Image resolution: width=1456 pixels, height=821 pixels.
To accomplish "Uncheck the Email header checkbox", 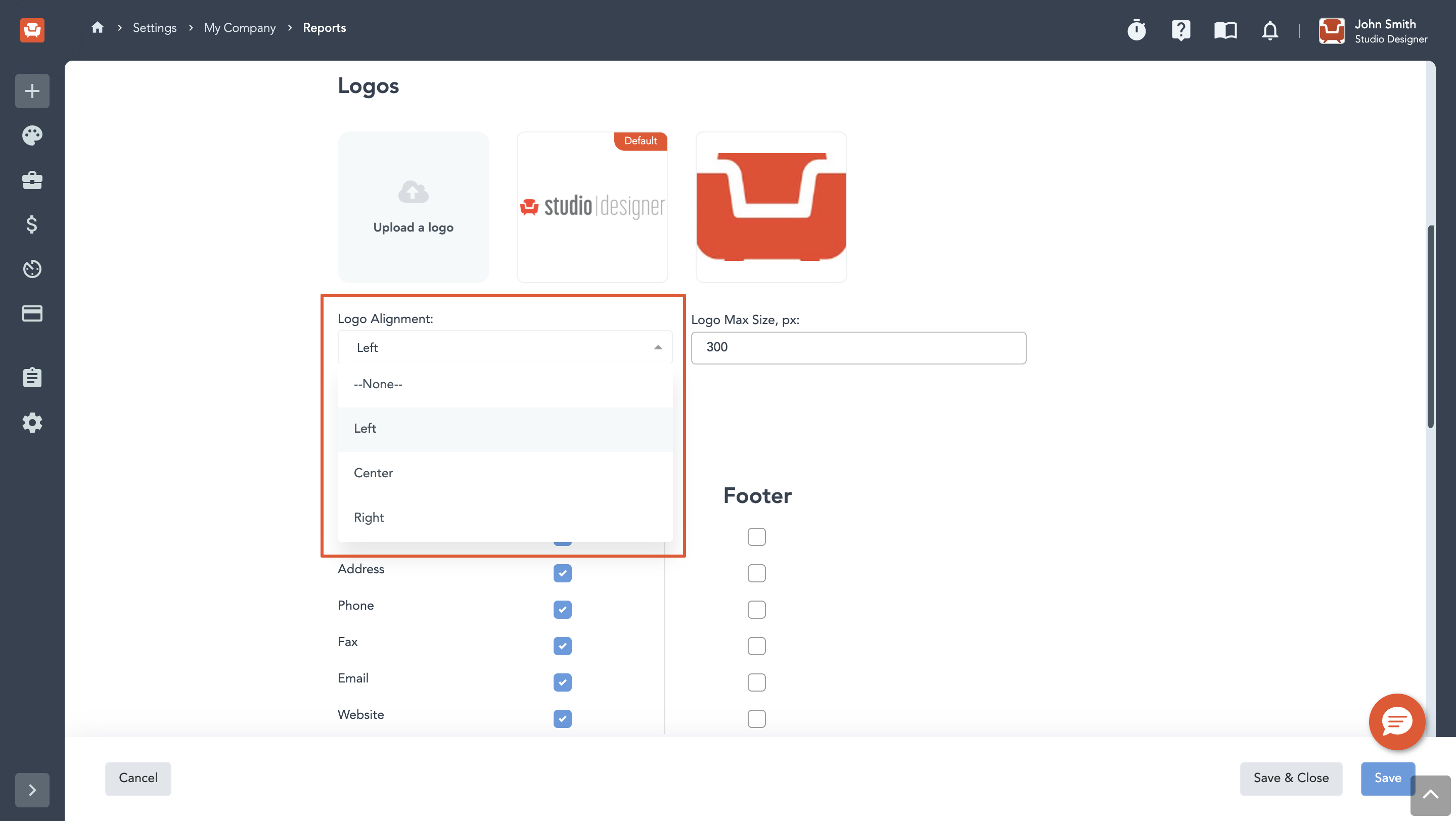I will [562, 682].
